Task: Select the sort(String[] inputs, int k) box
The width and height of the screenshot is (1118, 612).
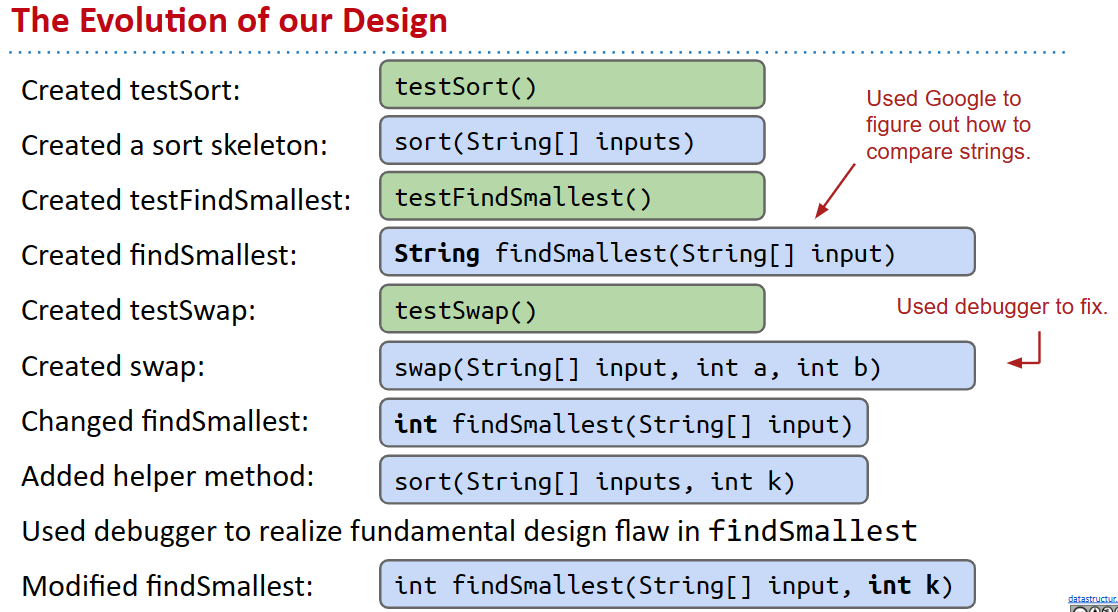Action: tap(623, 481)
